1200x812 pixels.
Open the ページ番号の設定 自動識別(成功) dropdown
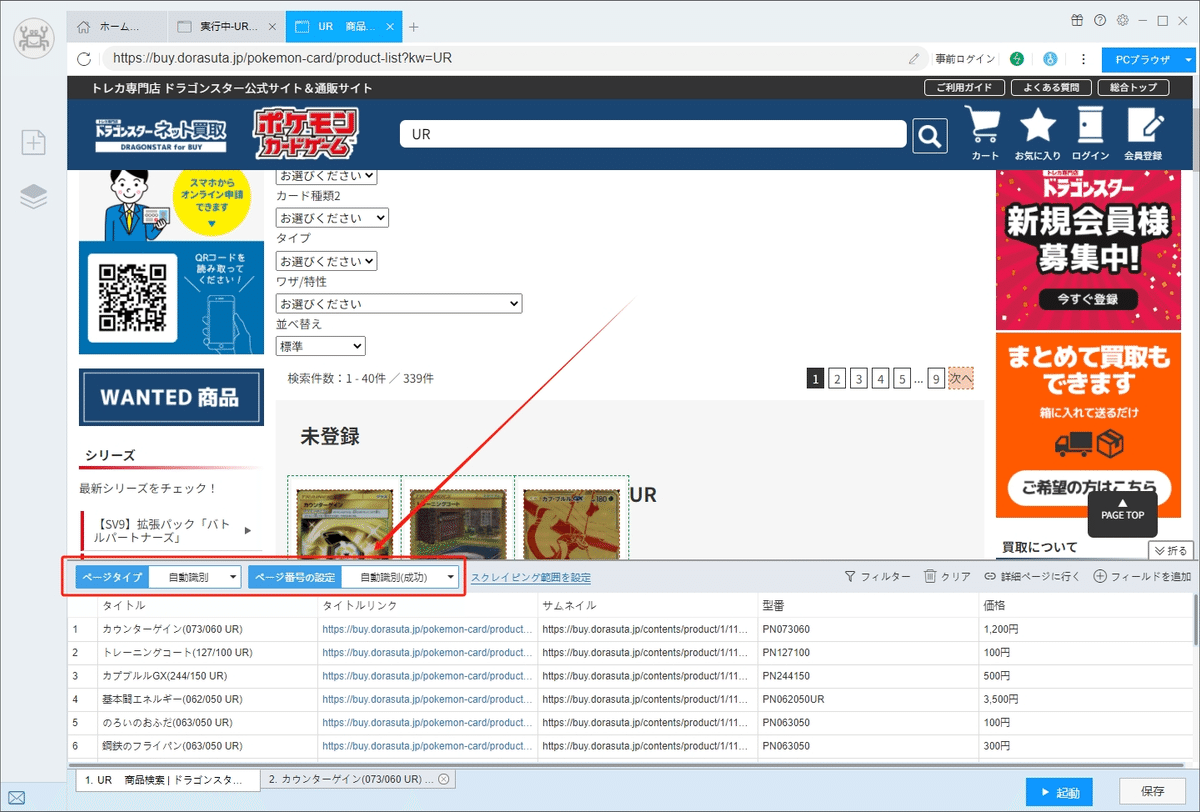pos(400,577)
